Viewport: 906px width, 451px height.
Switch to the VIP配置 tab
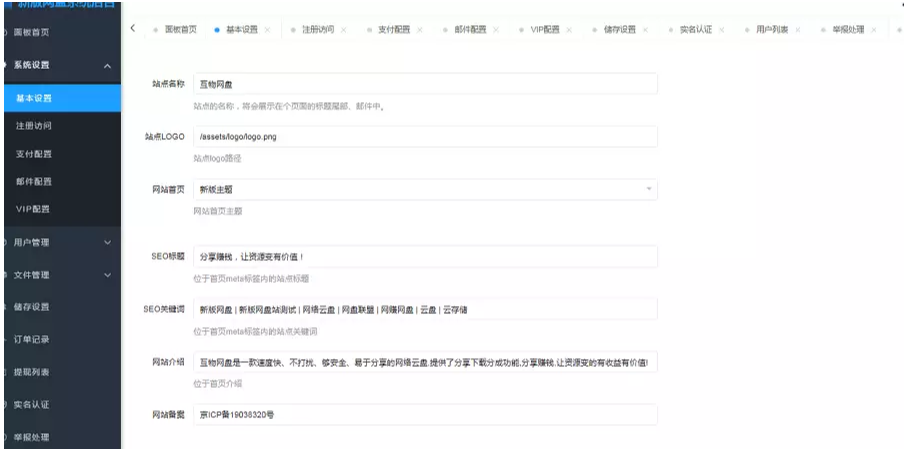pyautogui.click(x=545, y=29)
